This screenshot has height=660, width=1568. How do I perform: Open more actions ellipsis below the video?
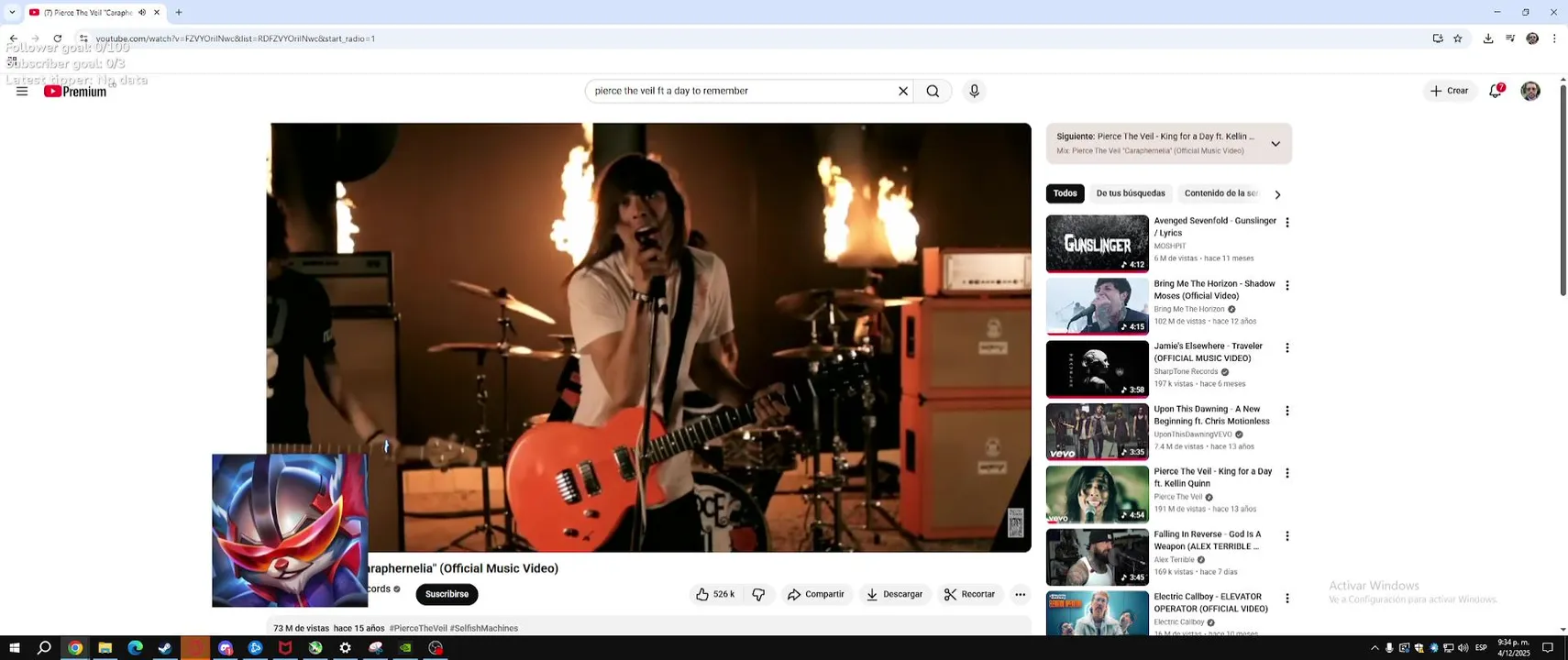[x=1020, y=594]
